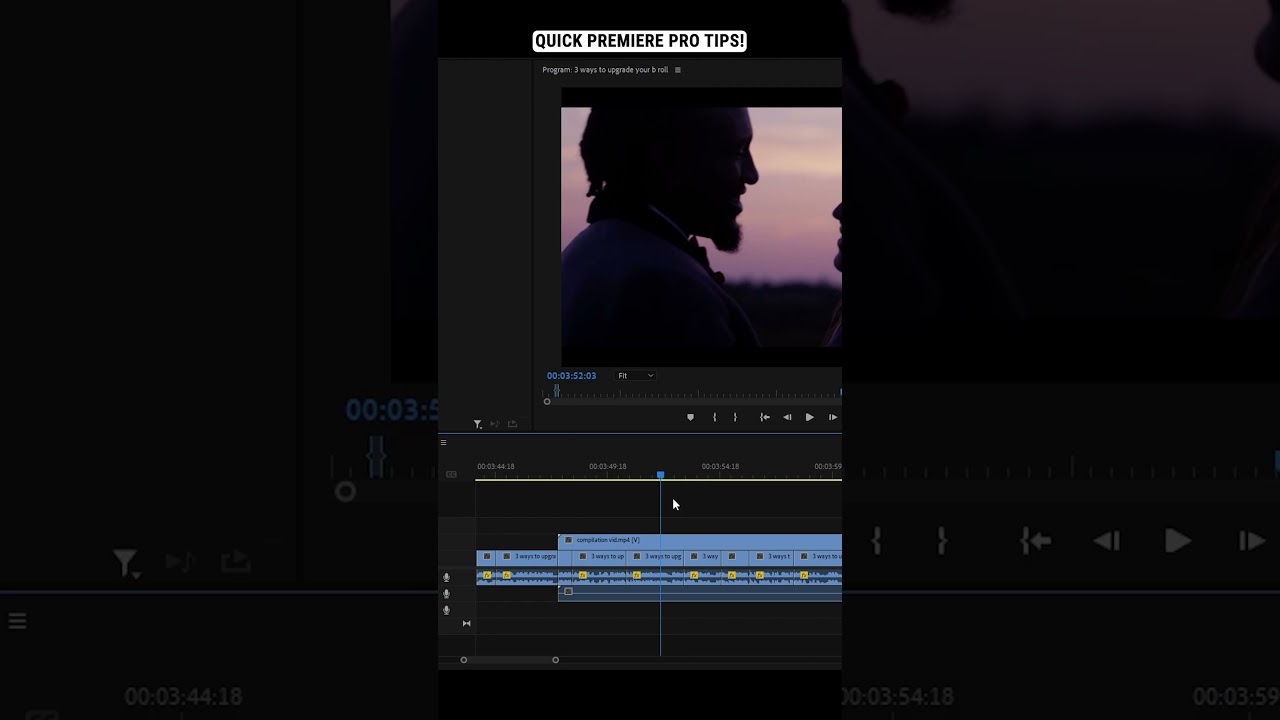Click the Mark In button

714,417
